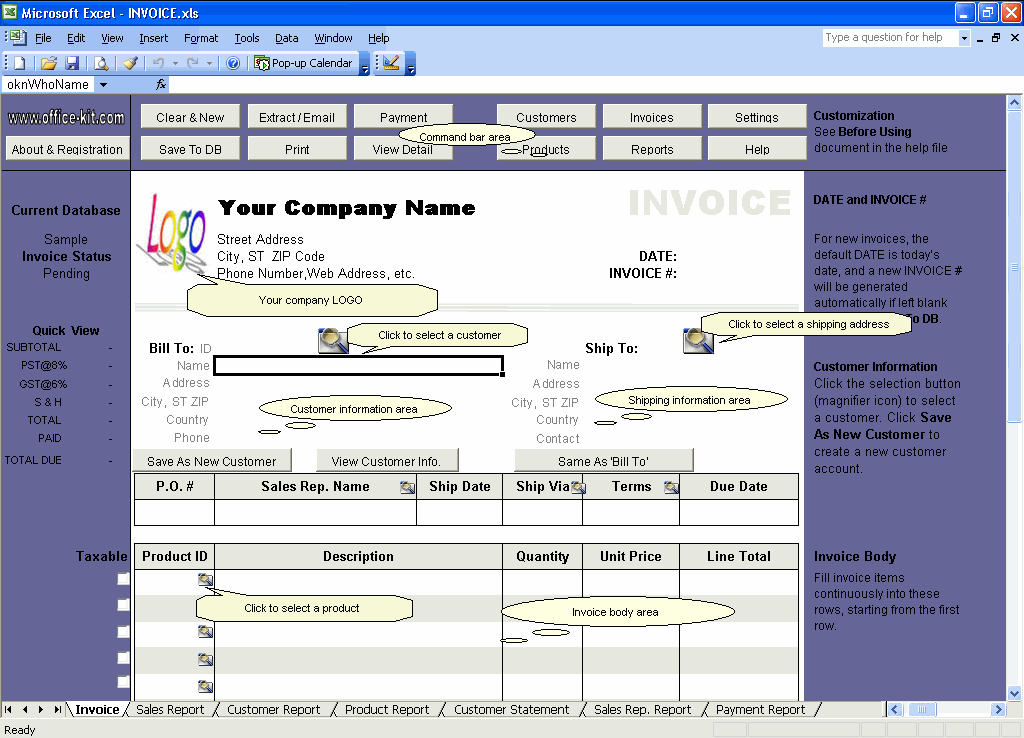
Task: Click the Same As 'Bill To' button
Action: [603, 459]
